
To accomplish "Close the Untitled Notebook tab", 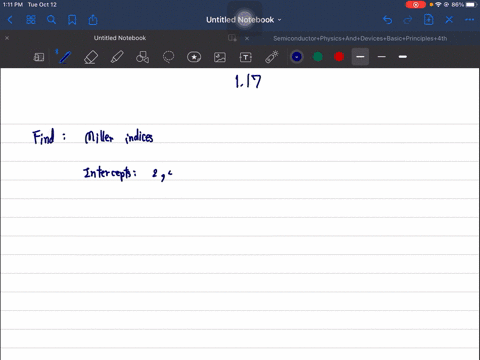I will click(7, 38).
